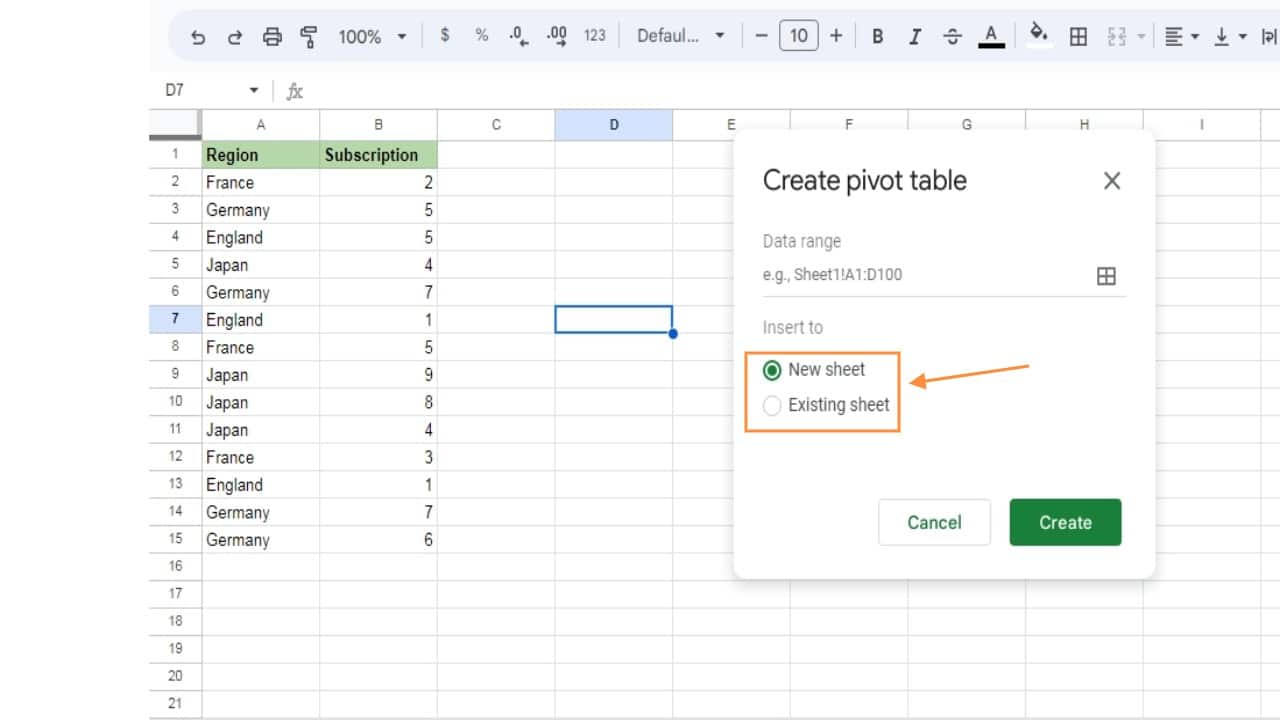Click the Undo arrow icon
The height and width of the screenshot is (720, 1280).
(x=198, y=37)
